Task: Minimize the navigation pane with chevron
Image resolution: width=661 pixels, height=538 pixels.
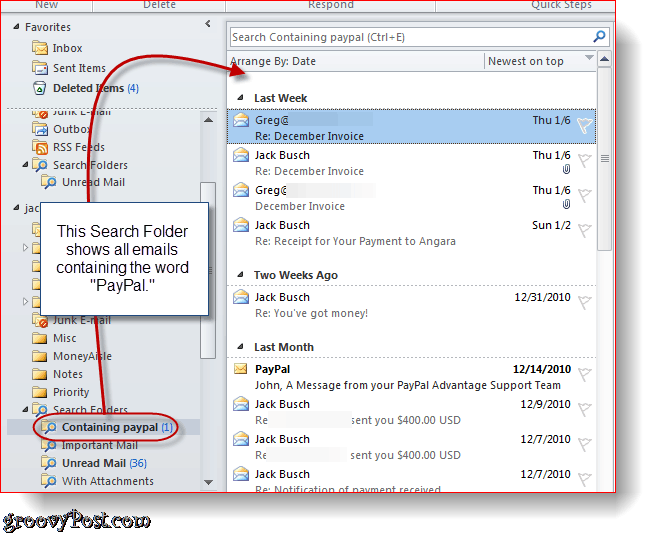Action: tap(208, 24)
